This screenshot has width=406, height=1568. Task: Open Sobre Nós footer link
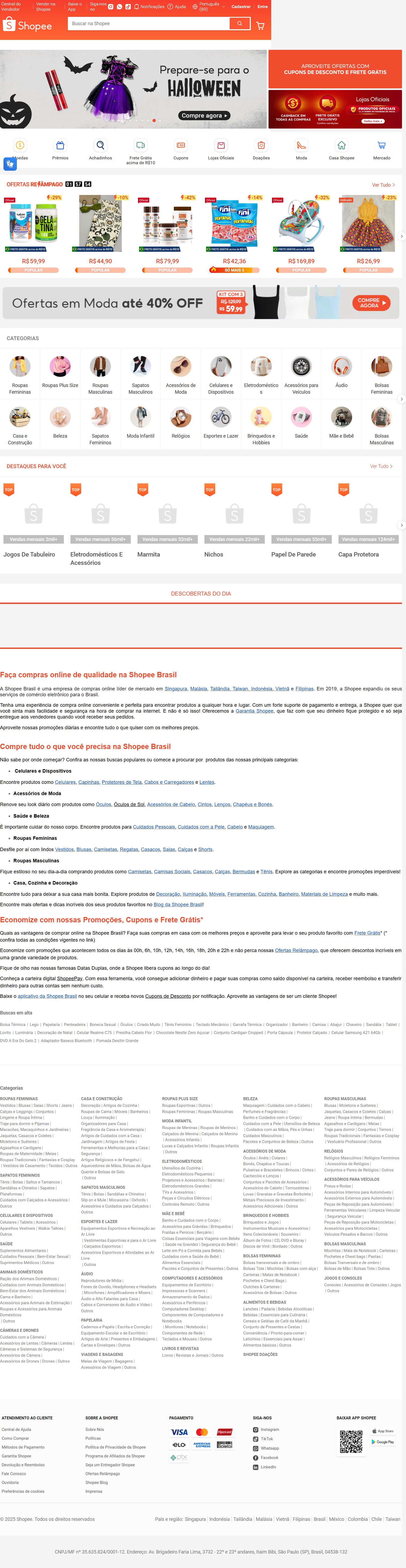94,1430
